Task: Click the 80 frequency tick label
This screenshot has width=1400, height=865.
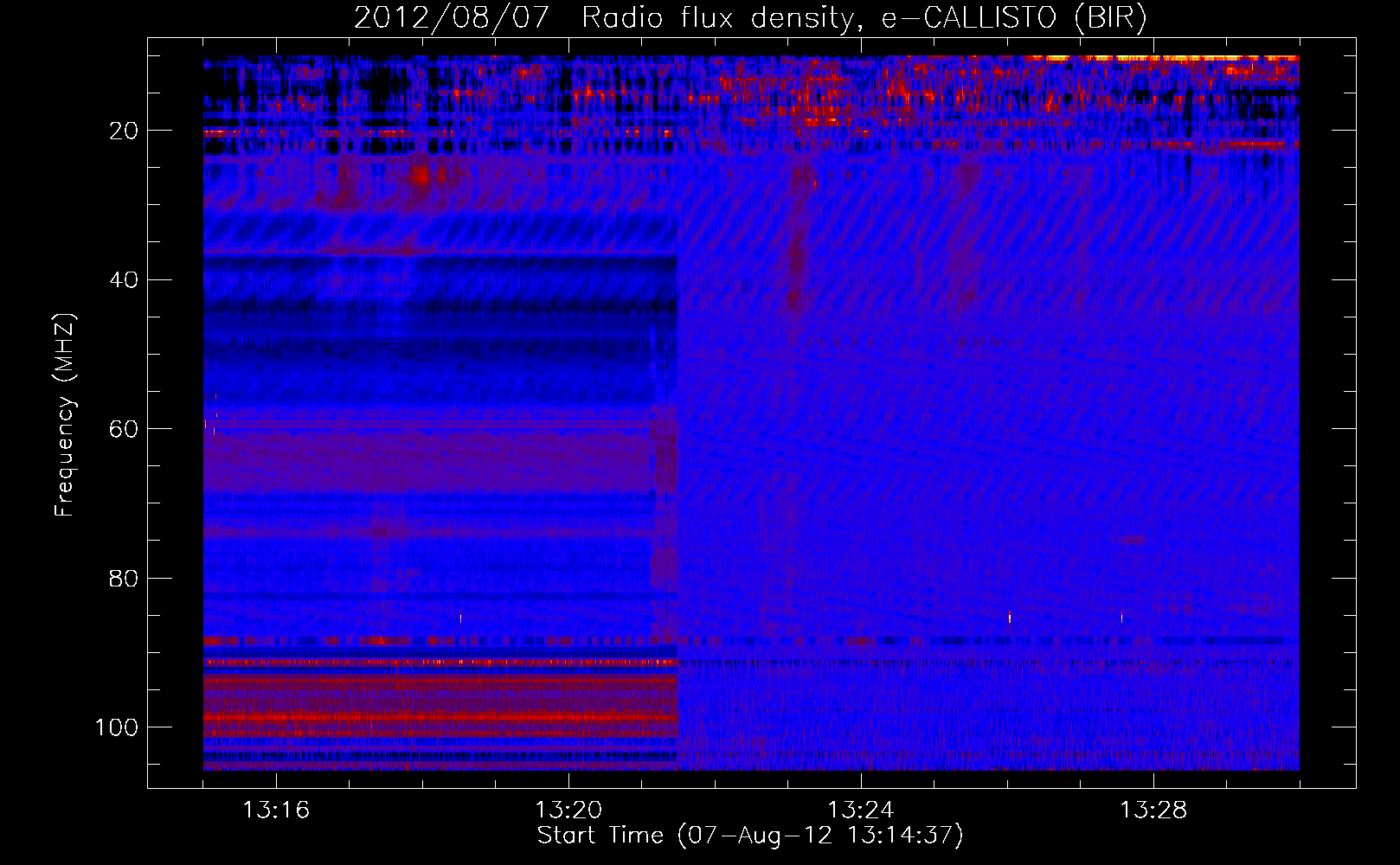Action: coord(125,578)
